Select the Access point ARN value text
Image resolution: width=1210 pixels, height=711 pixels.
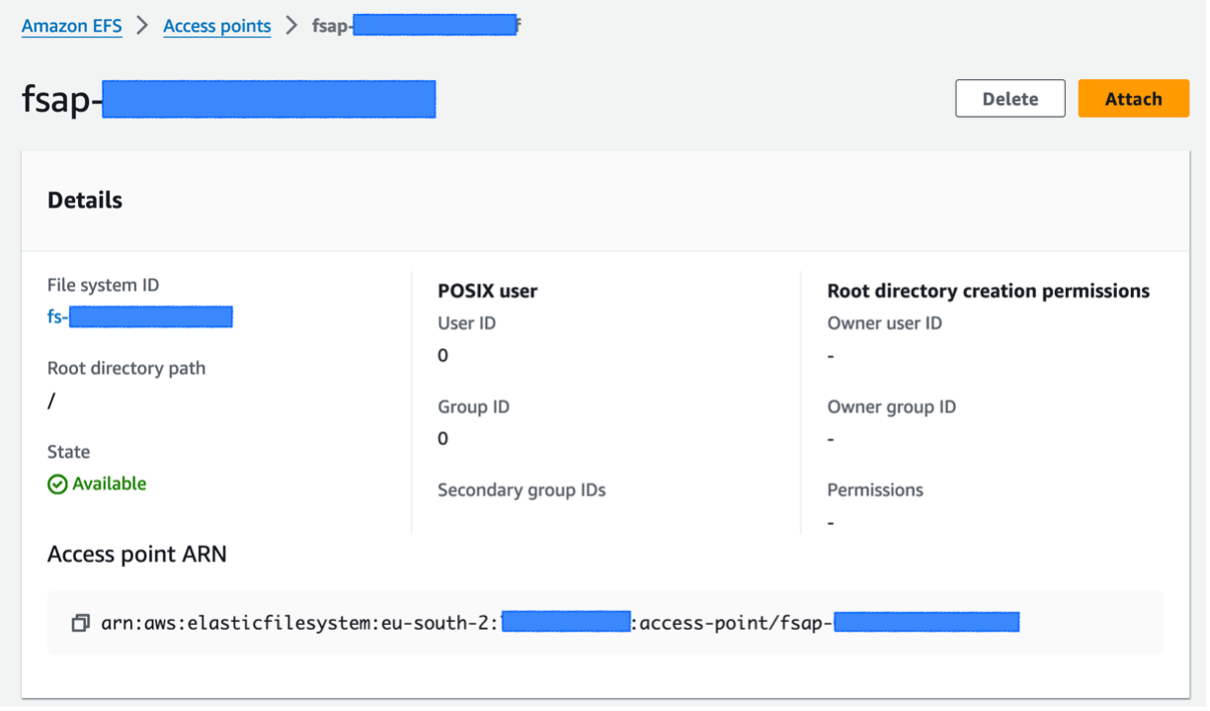[x=560, y=624]
